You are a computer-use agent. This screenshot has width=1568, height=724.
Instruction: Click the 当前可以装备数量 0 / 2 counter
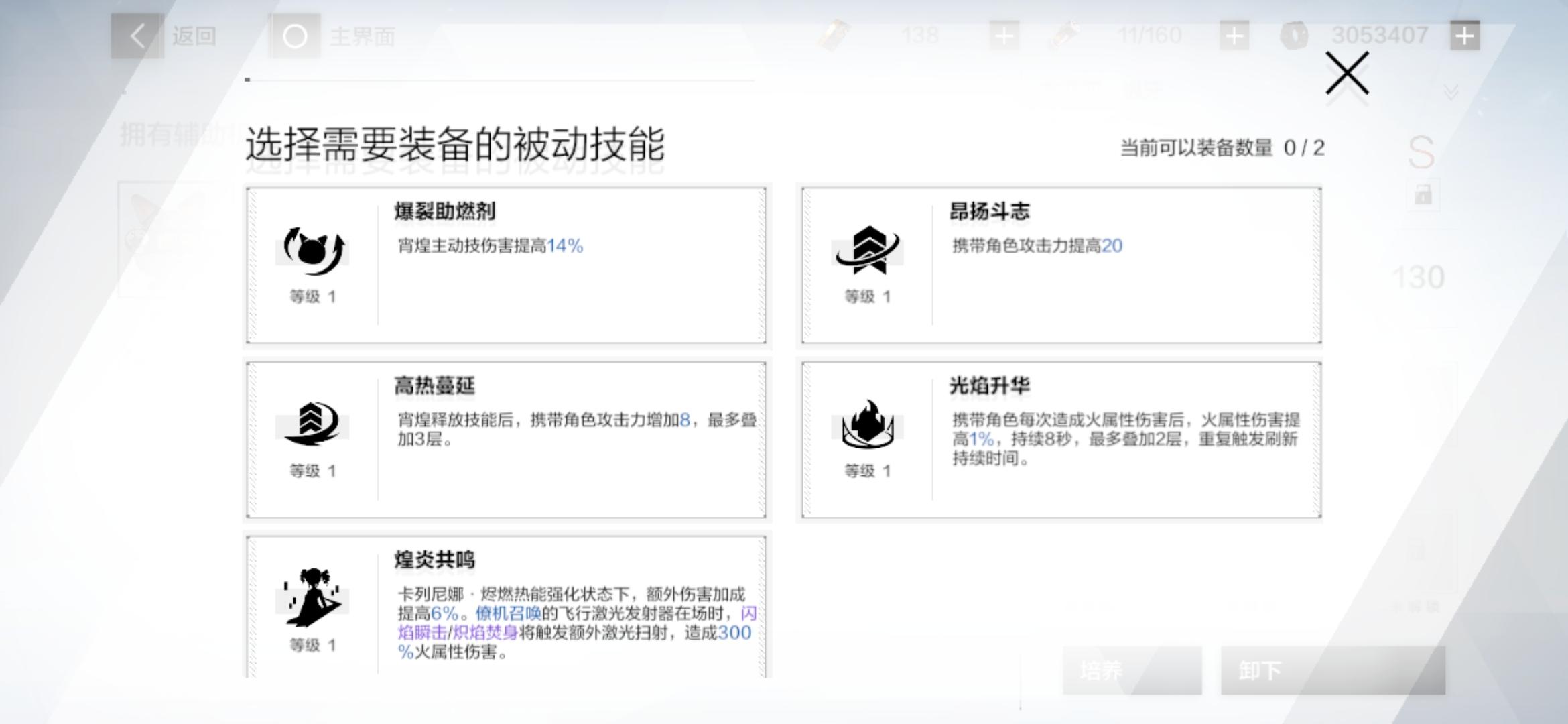tap(1222, 148)
